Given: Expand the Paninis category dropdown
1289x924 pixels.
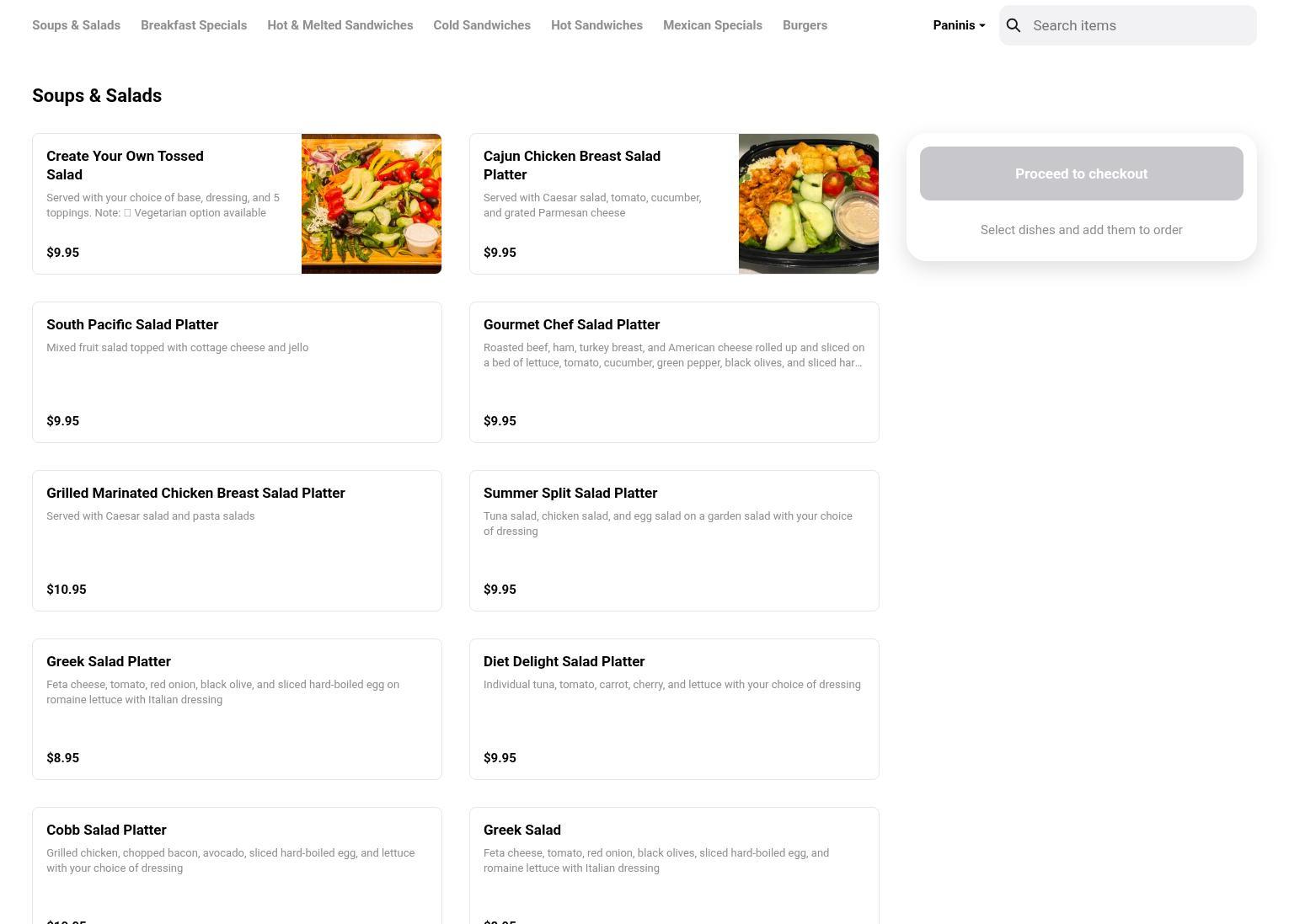Looking at the screenshot, I should point(959,25).
